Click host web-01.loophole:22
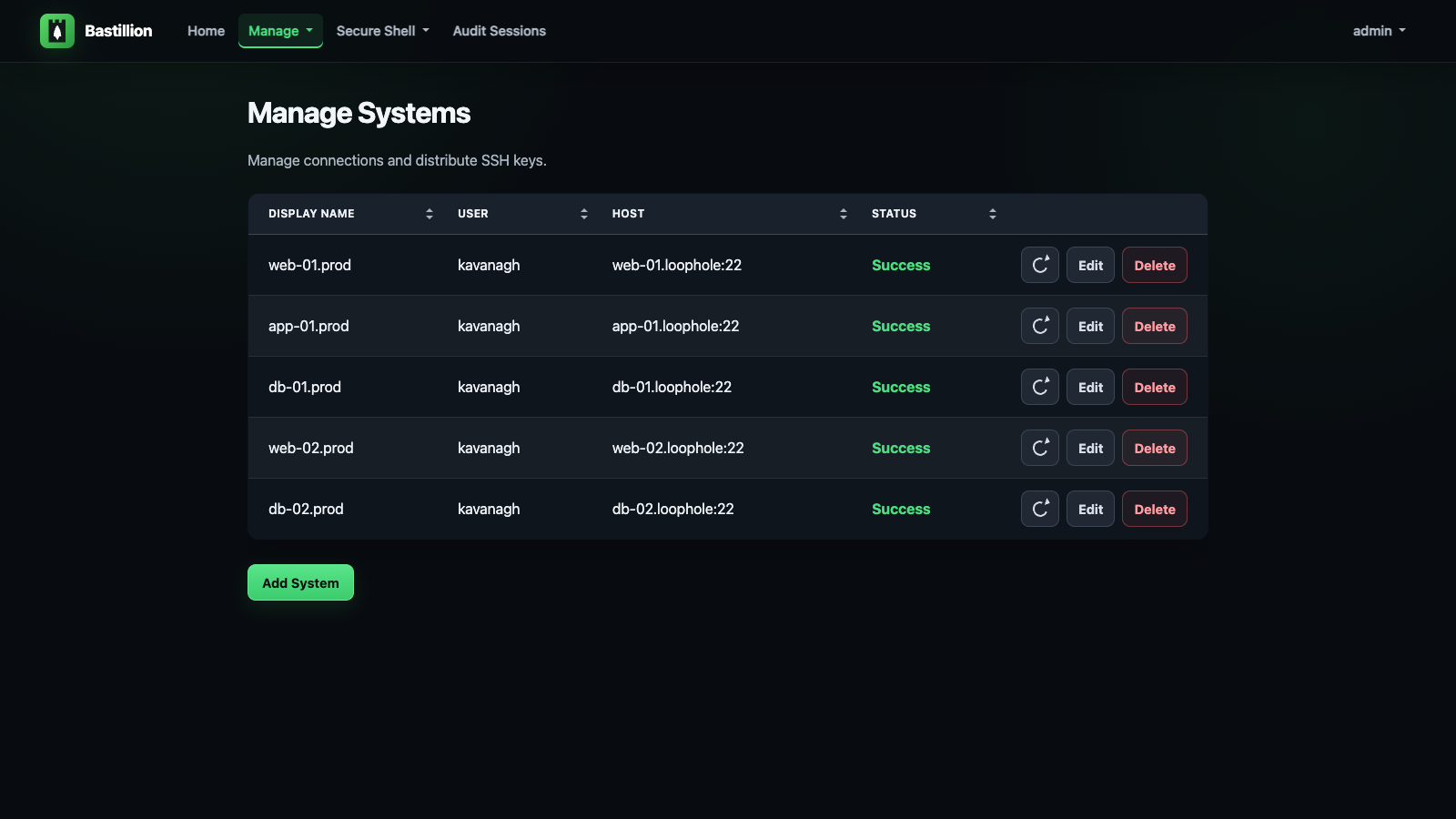 [677, 265]
